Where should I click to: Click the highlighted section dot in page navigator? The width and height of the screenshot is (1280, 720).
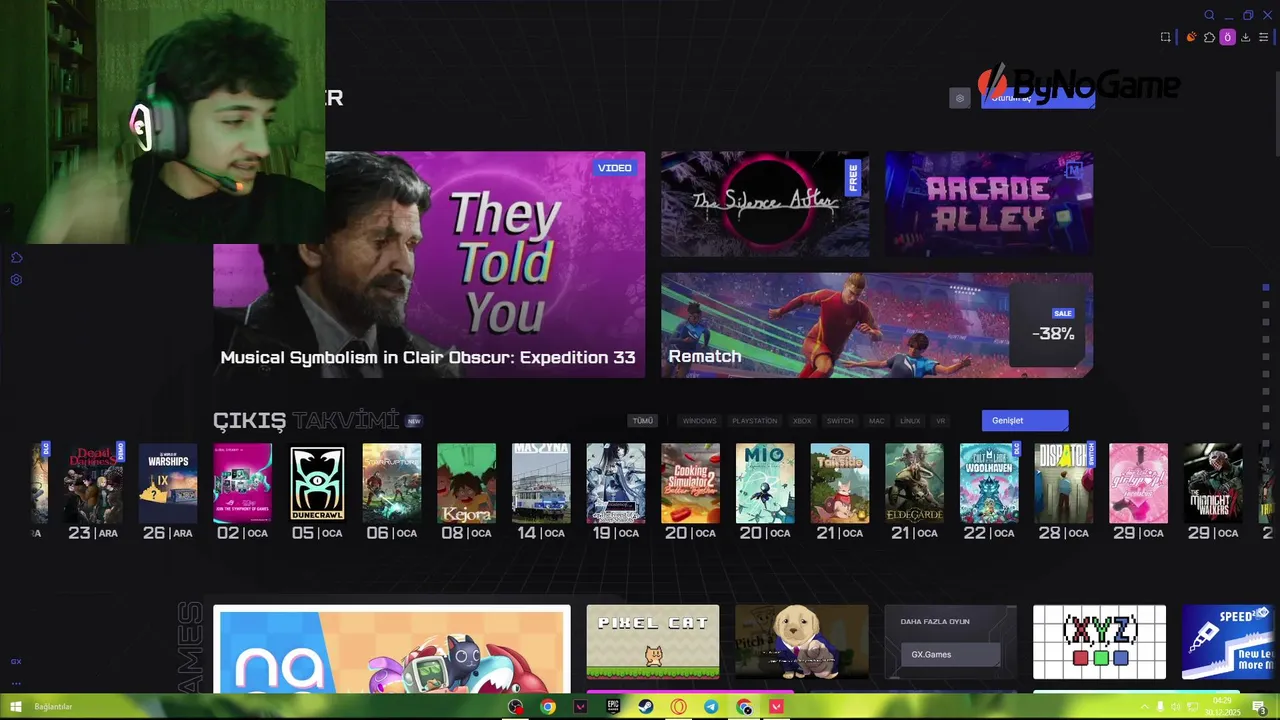tap(1266, 288)
